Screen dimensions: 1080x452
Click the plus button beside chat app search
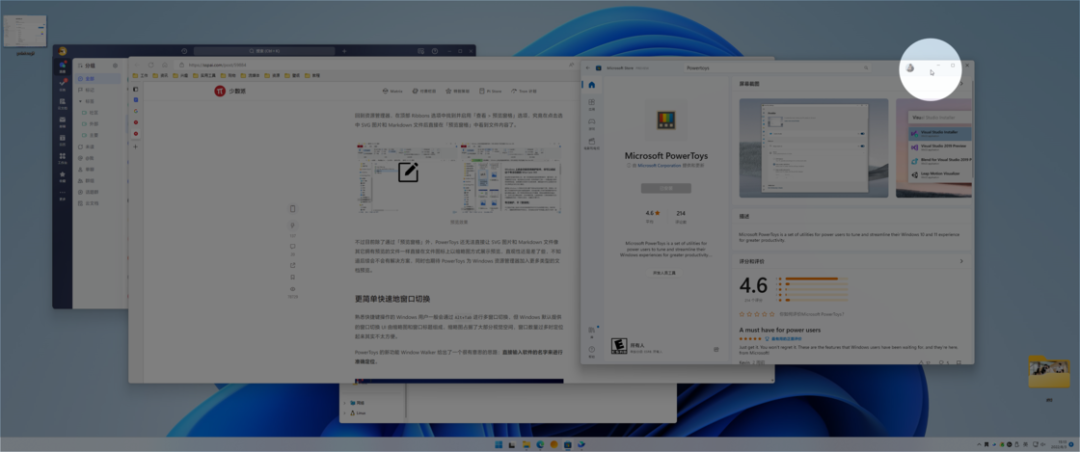point(344,51)
